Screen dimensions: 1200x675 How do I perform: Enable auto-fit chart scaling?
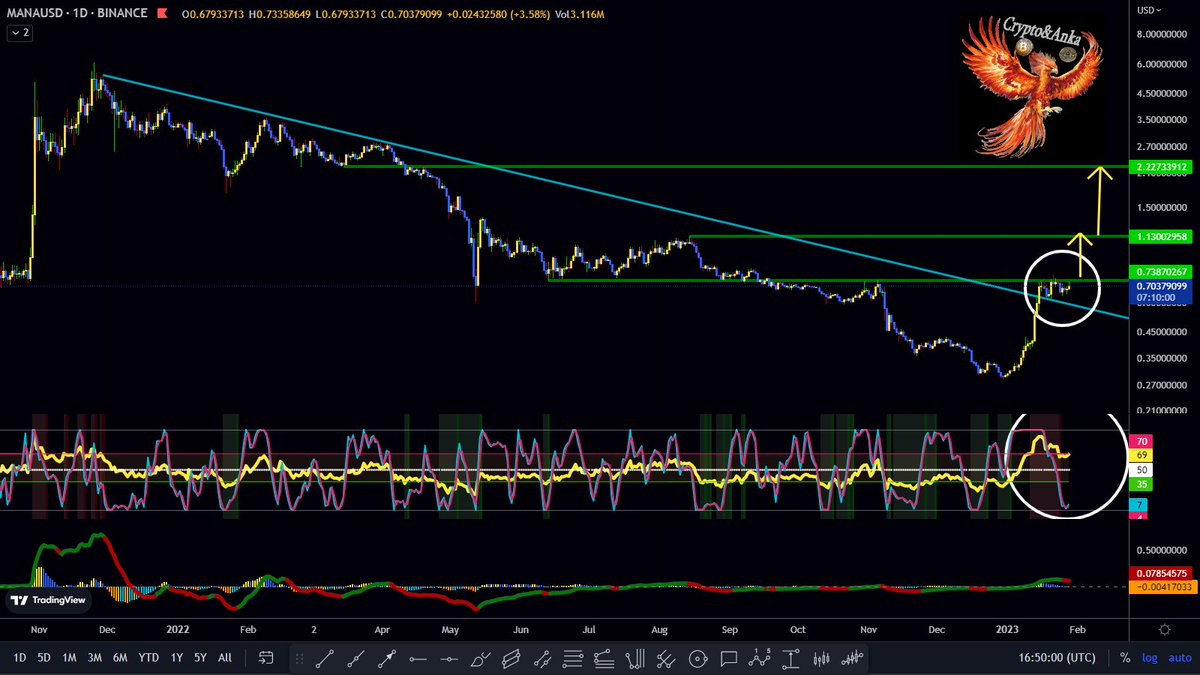coord(1180,658)
